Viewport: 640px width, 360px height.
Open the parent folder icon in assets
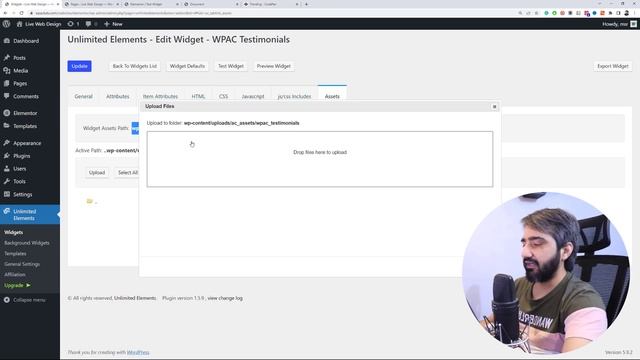click(90, 201)
